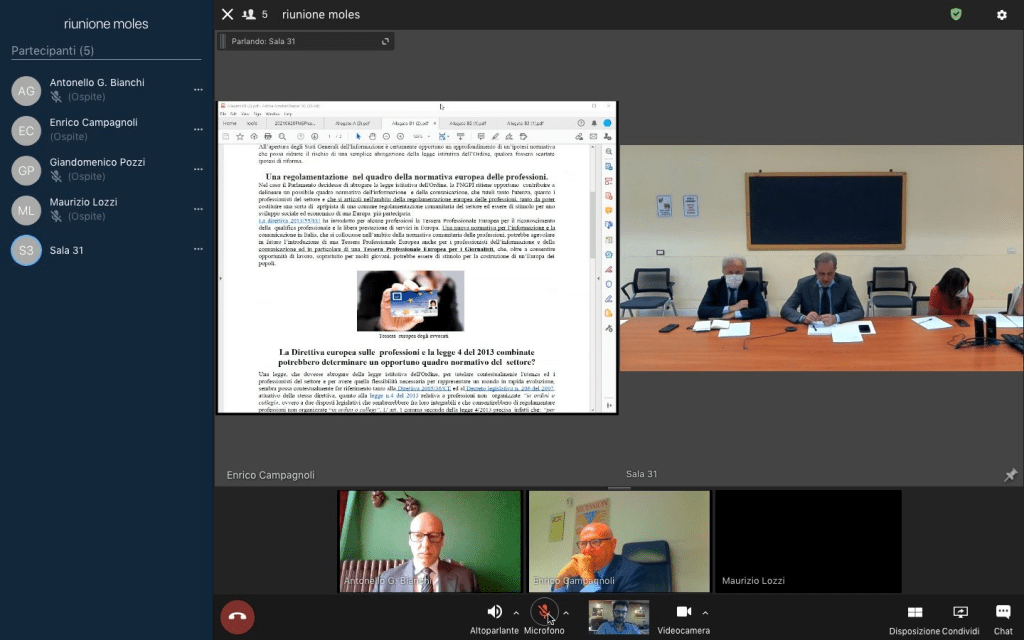The height and width of the screenshot is (640, 1024).
Task: Toggle the pin on Sala 31 video
Action: (1010, 475)
